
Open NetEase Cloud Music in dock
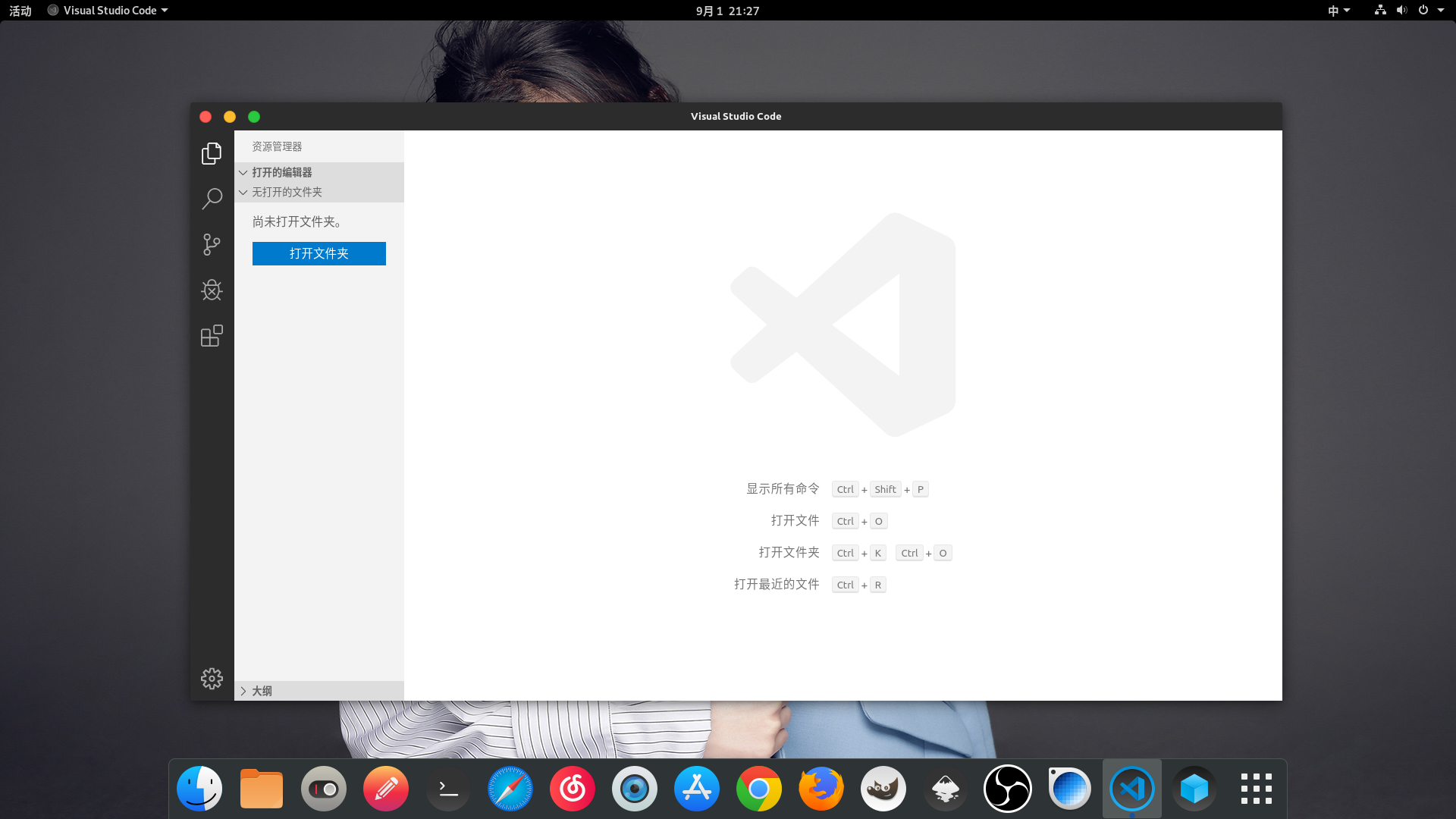pos(573,789)
